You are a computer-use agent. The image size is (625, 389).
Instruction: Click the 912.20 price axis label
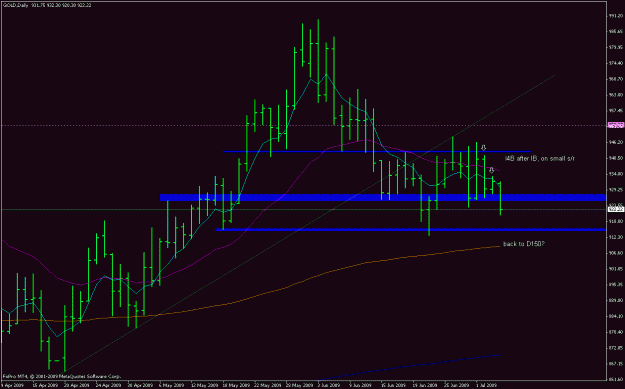coord(617,237)
